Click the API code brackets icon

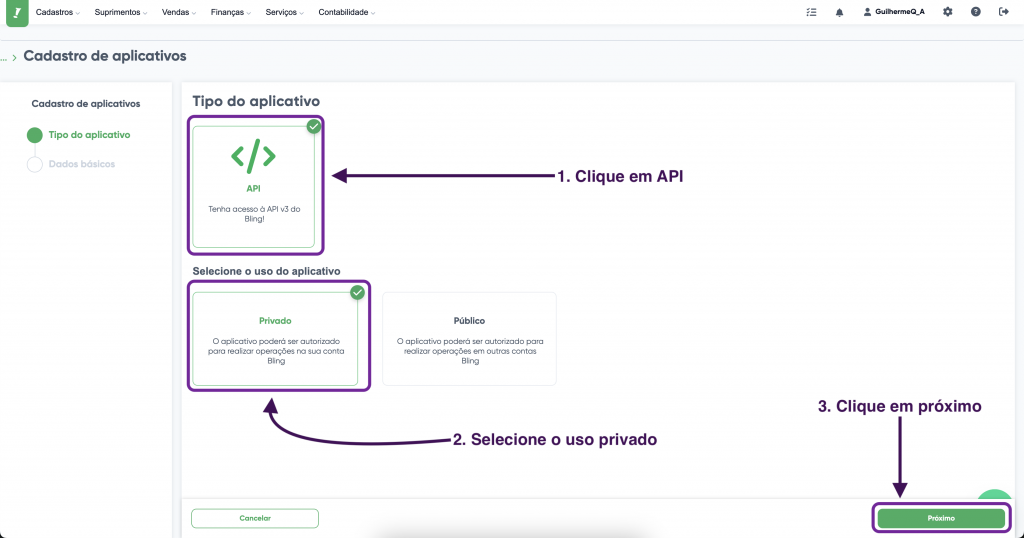(x=253, y=155)
